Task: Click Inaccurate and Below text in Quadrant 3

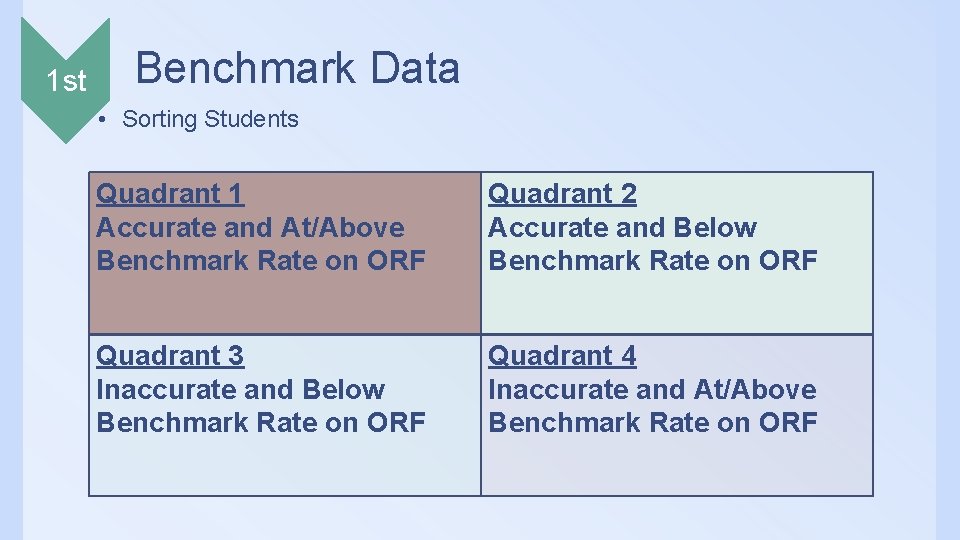Action: tap(241, 389)
